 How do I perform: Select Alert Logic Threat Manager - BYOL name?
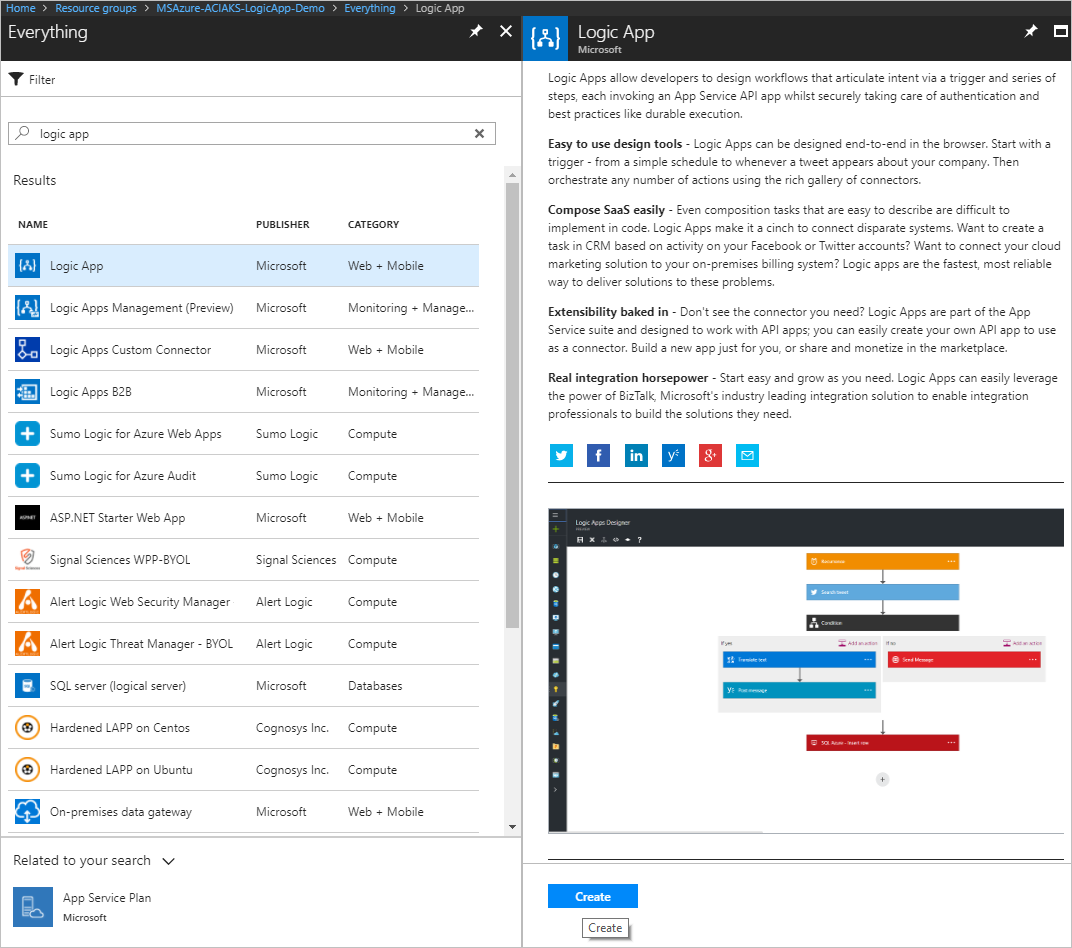[x=141, y=644]
